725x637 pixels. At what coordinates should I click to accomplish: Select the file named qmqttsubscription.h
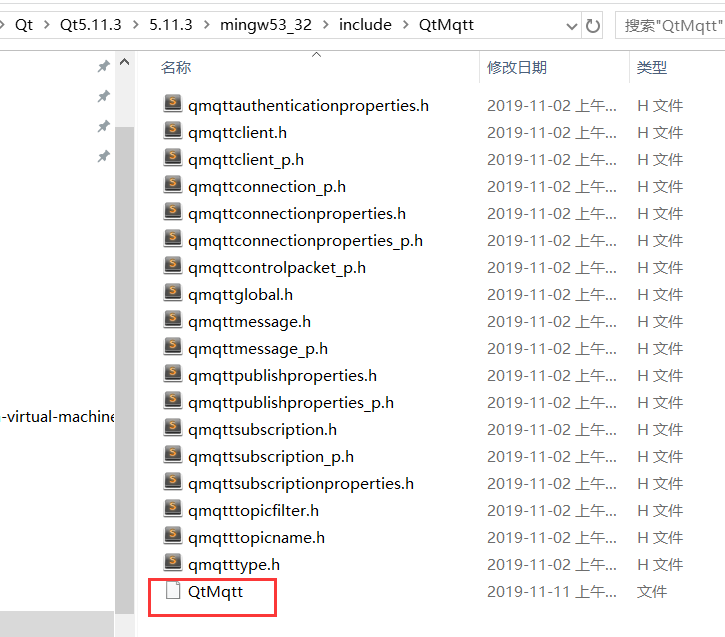point(262,429)
